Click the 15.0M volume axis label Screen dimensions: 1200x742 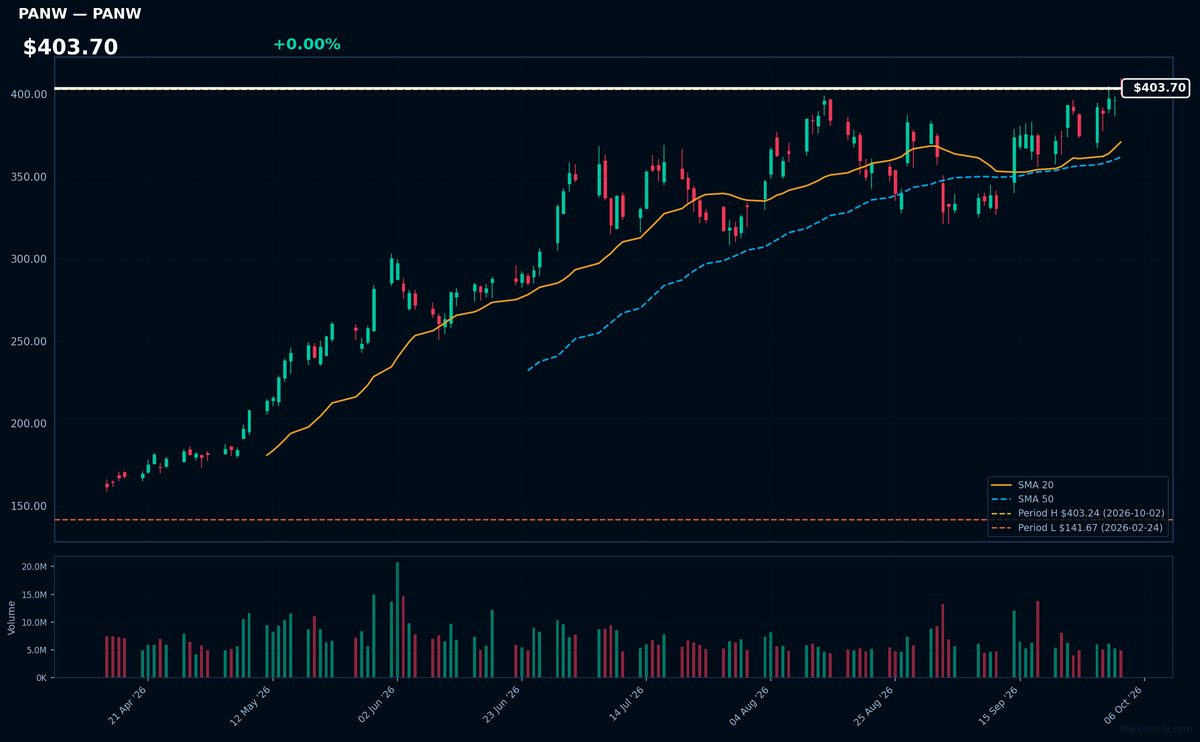pyautogui.click(x=34, y=595)
